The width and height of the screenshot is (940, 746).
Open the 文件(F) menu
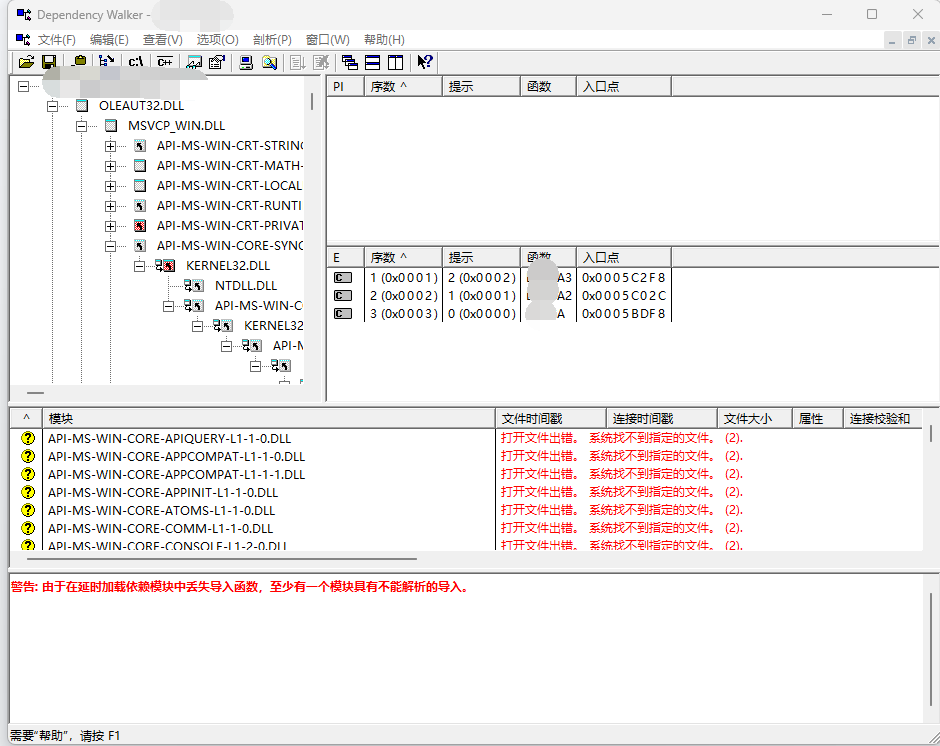[x=56, y=40]
